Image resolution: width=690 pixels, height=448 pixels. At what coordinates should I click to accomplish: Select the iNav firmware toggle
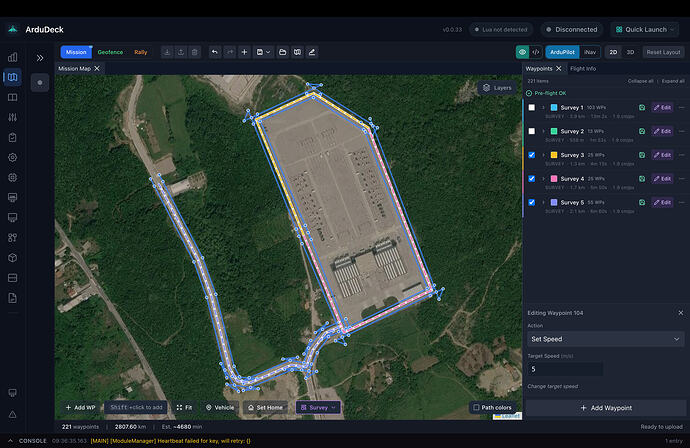[590, 52]
